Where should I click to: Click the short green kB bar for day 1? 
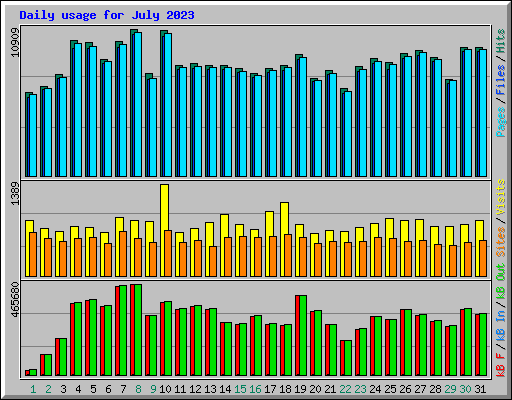click(x=33, y=372)
